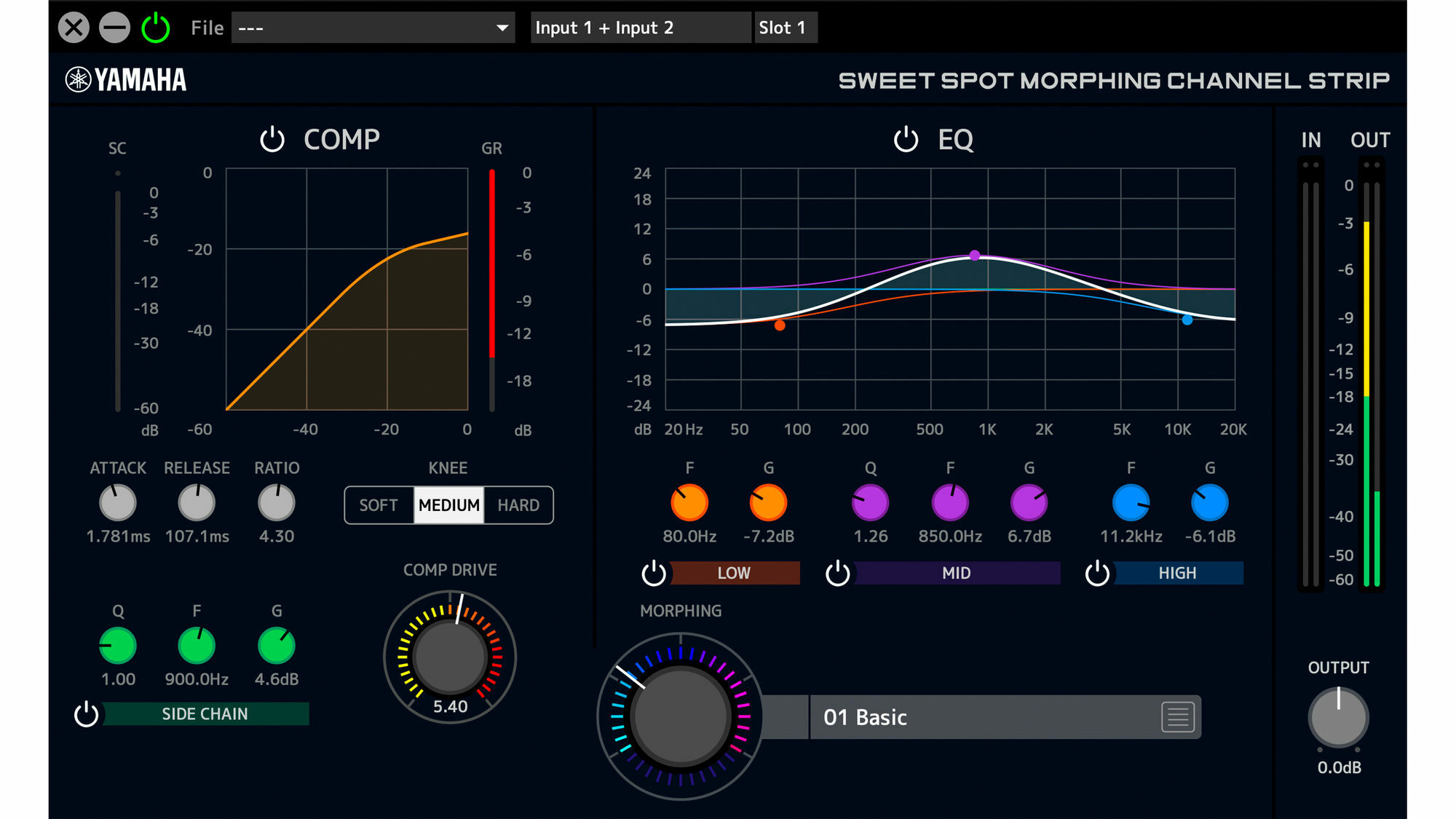Image resolution: width=1456 pixels, height=819 pixels.
Task: Open the File preset dropdown
Action: pos(373,28)
